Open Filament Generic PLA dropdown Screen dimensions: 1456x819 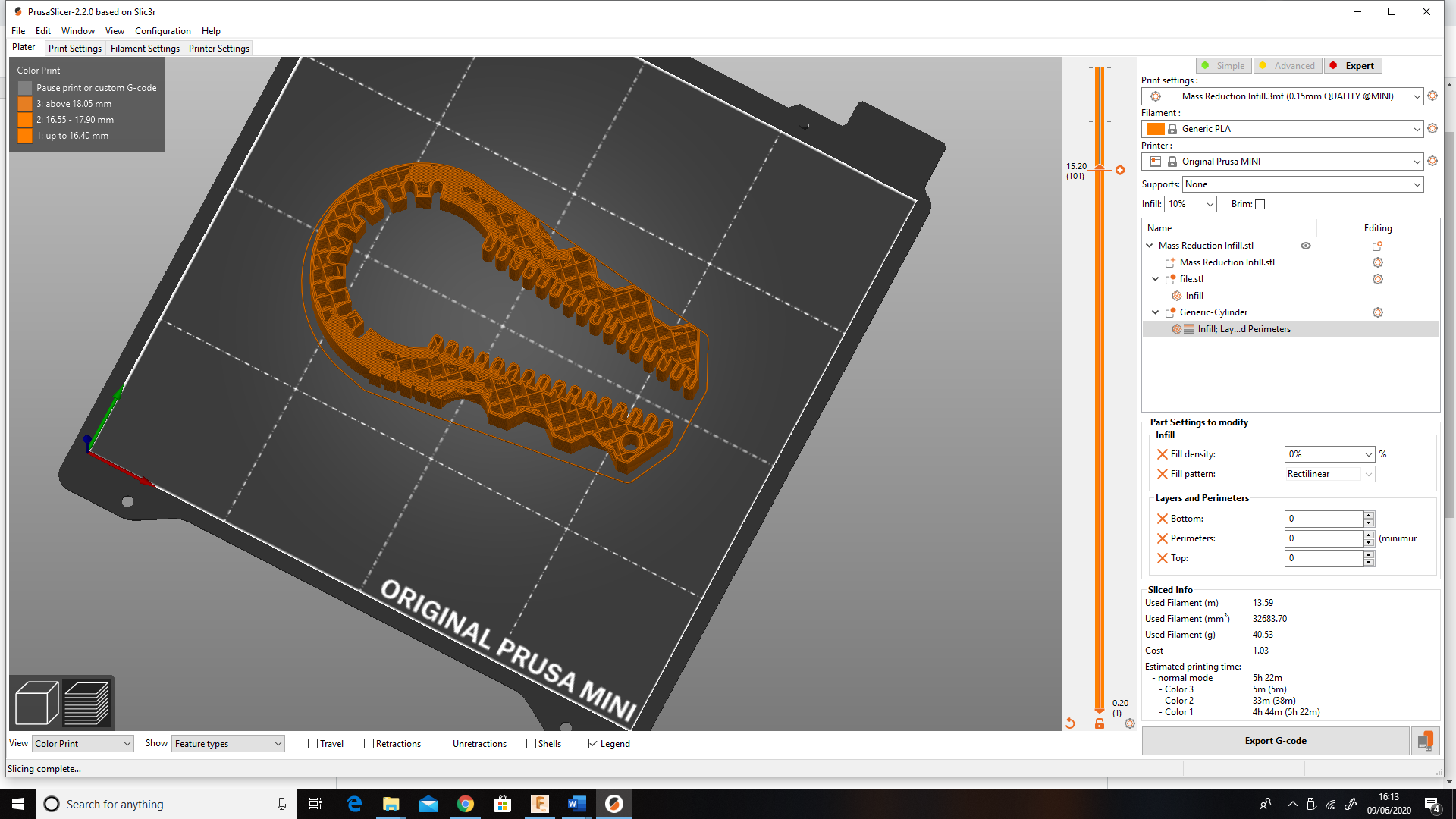1282,129
